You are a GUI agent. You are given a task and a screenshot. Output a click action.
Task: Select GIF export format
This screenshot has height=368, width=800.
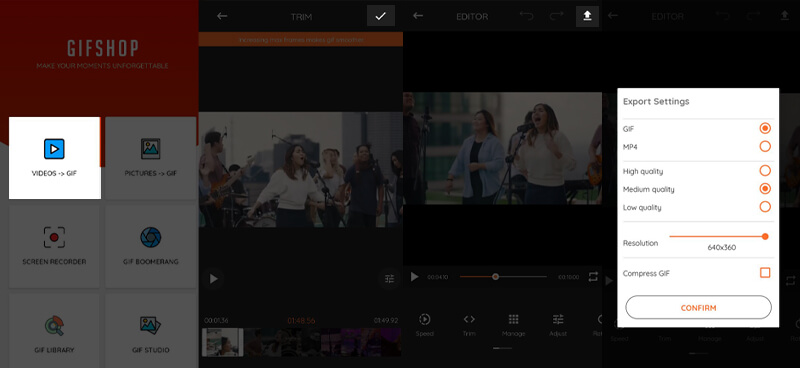click(765, 128)
